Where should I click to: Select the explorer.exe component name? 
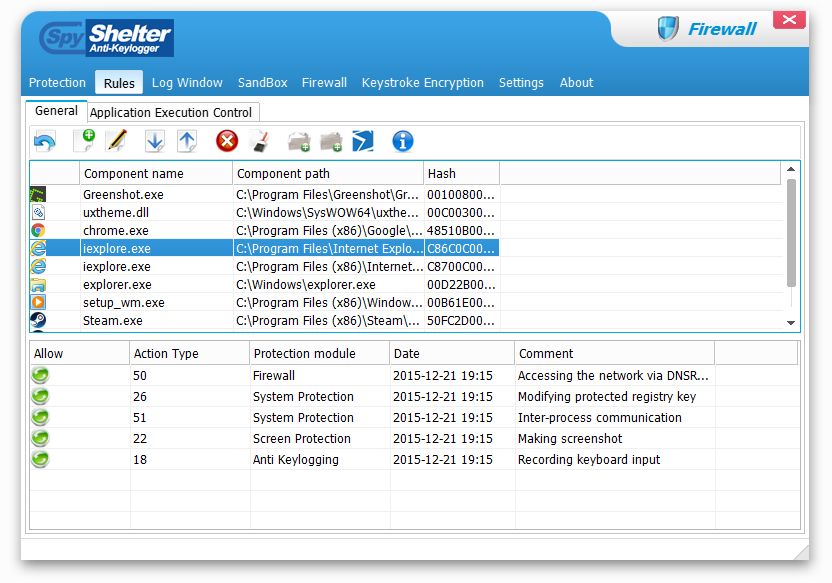point(117,285)
